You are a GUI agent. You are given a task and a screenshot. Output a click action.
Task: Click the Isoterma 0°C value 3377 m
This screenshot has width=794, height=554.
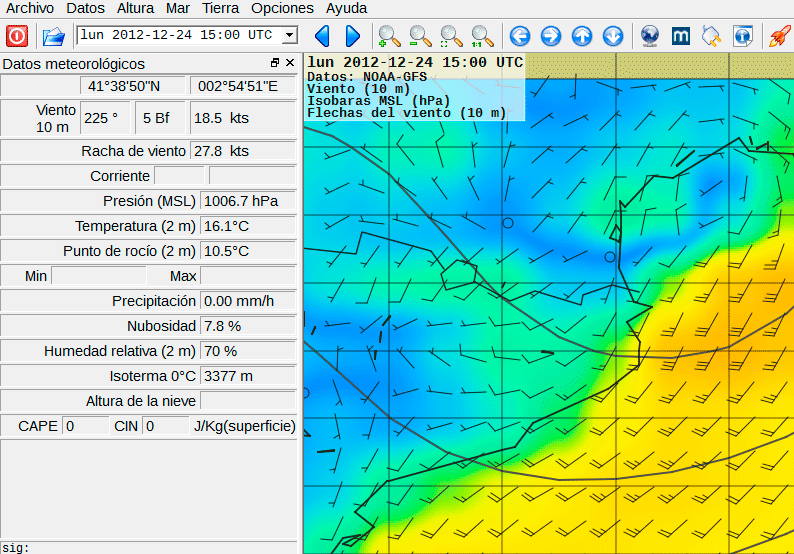(x=248, y=376)
